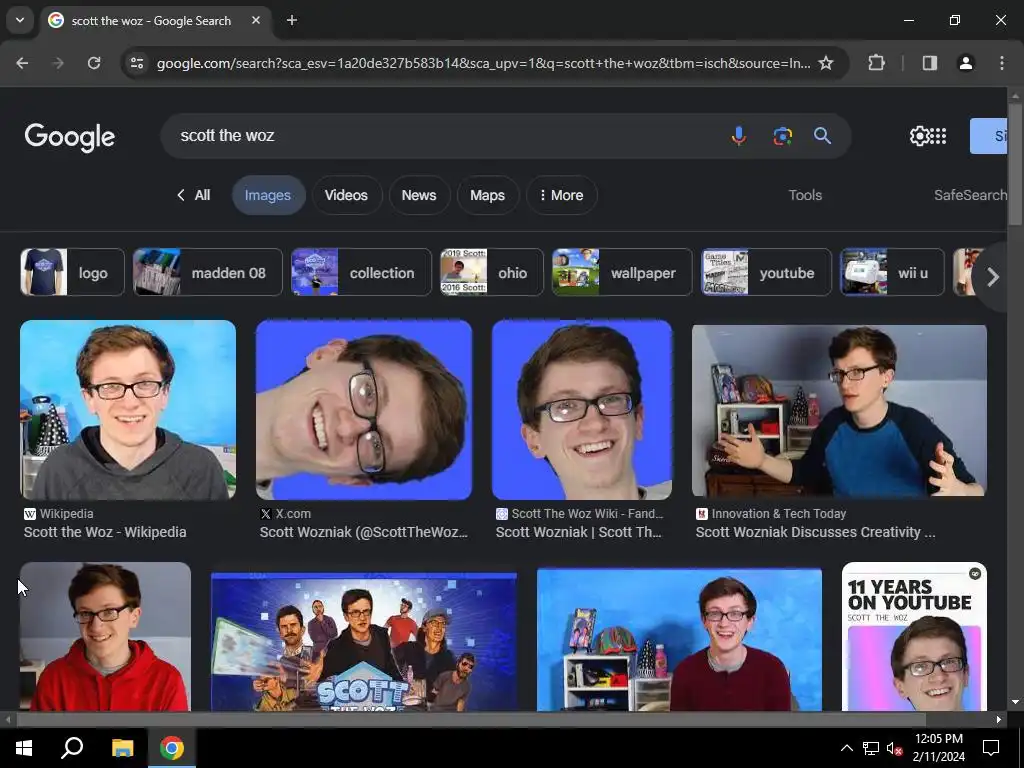Screen dimensions: 1024x768
Task: Open the Scott The Woz Wiki thumbnail
Action: coord(582,409)
